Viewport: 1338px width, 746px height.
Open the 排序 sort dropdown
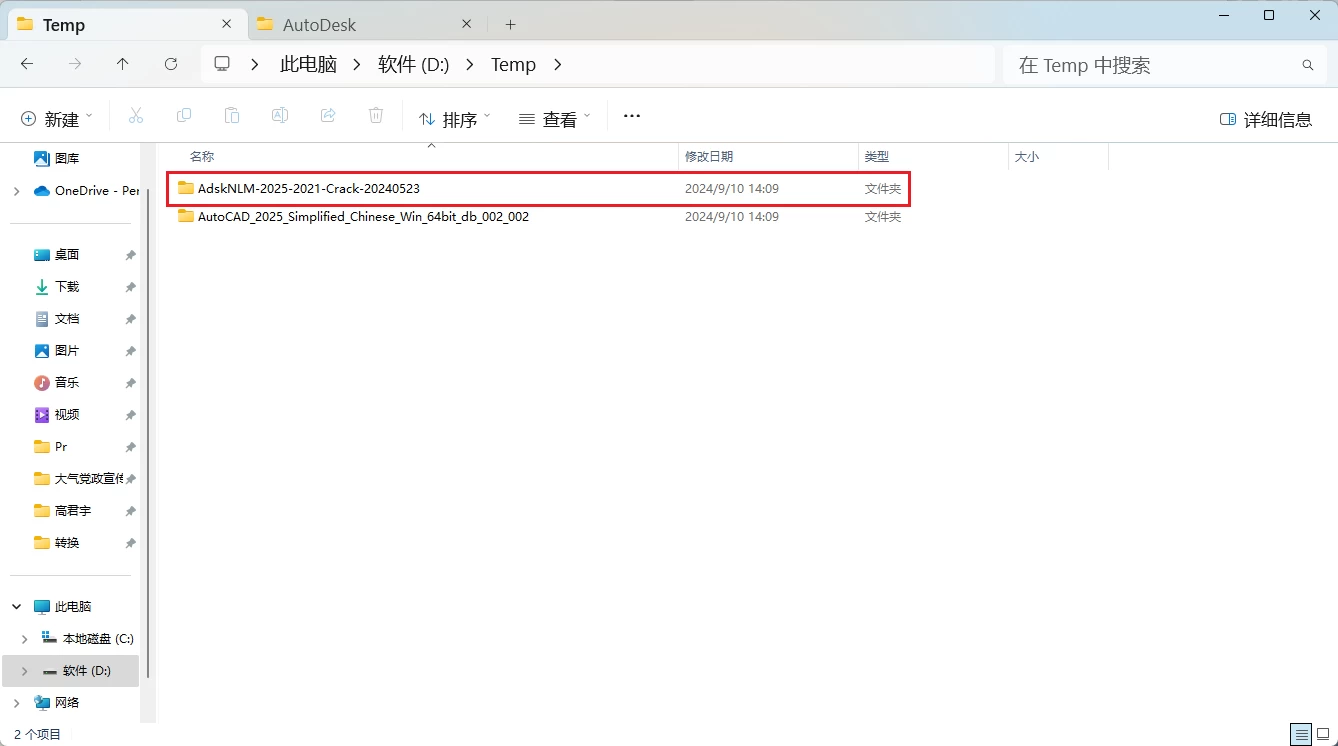(x=455, y=119)
